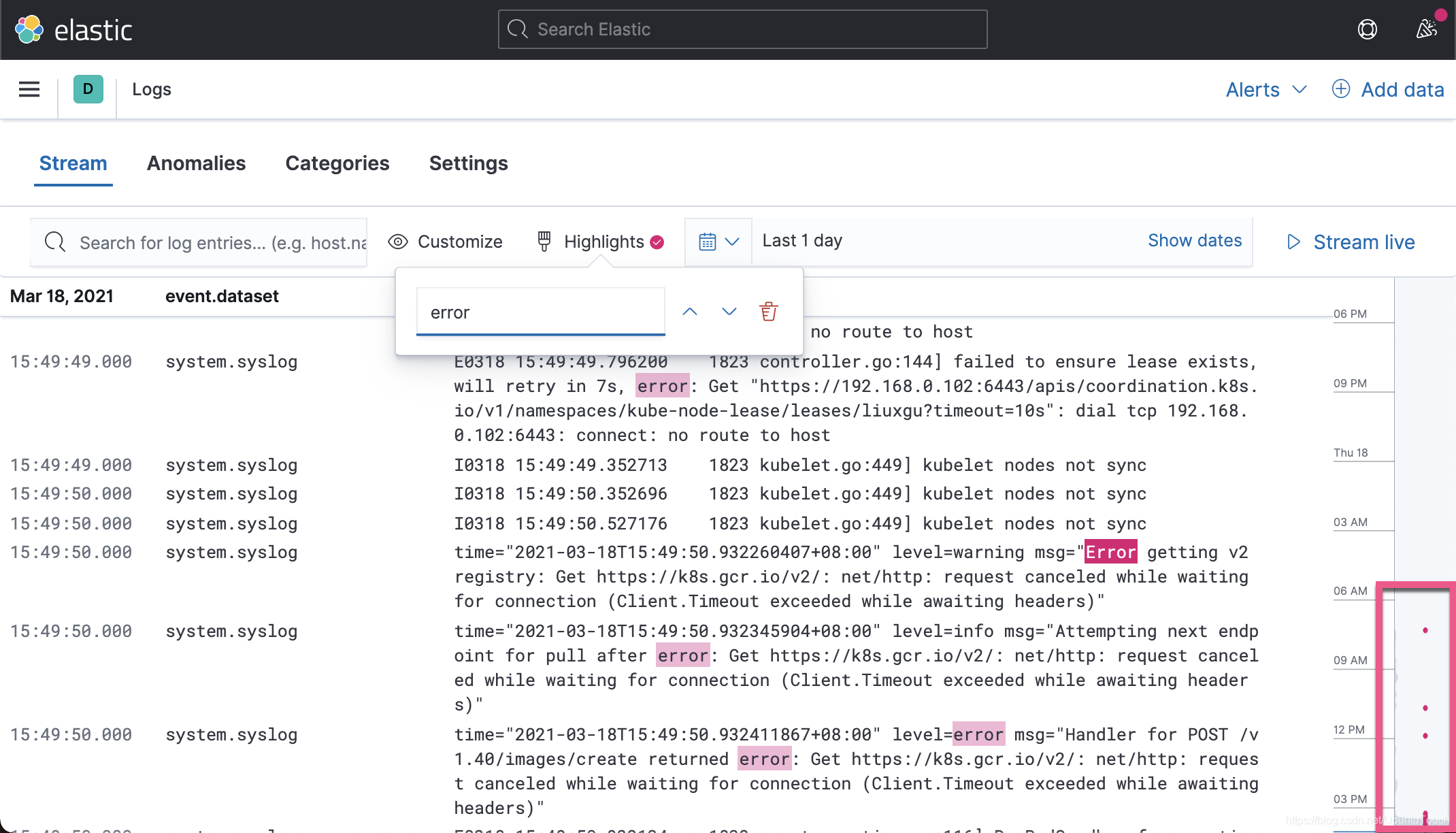Open the Customize view options
This screenshot has width=1456, height=833.
pyautogui.click(x=446, y=242)
